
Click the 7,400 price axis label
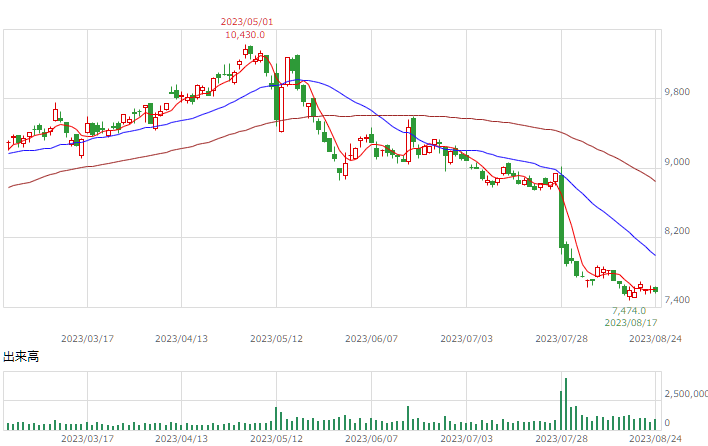tap(677, 300)
